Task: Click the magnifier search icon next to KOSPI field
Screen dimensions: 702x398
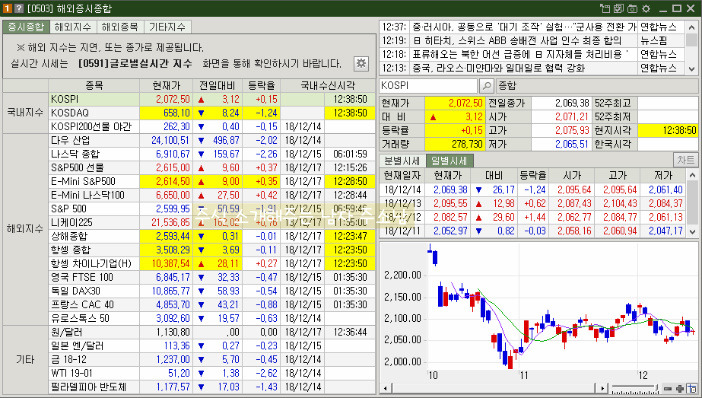Action: [x=486, y=86]
